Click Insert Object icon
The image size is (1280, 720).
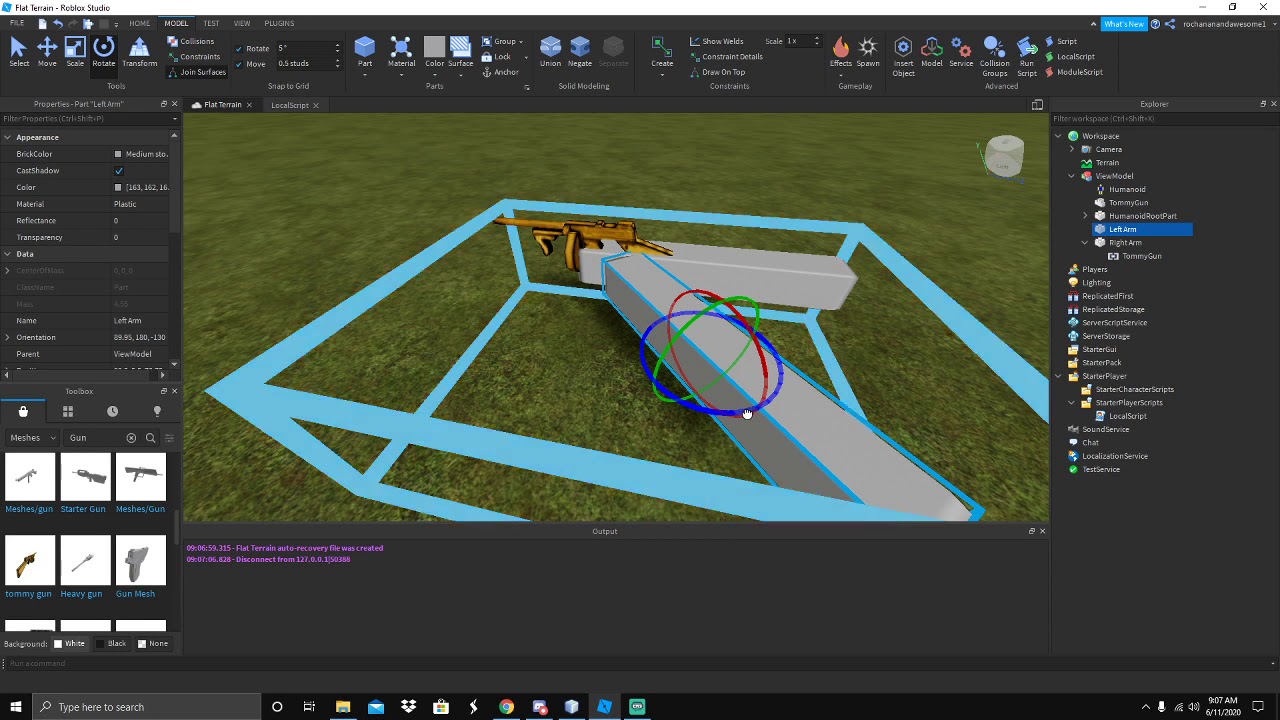[x=903, y=56]
